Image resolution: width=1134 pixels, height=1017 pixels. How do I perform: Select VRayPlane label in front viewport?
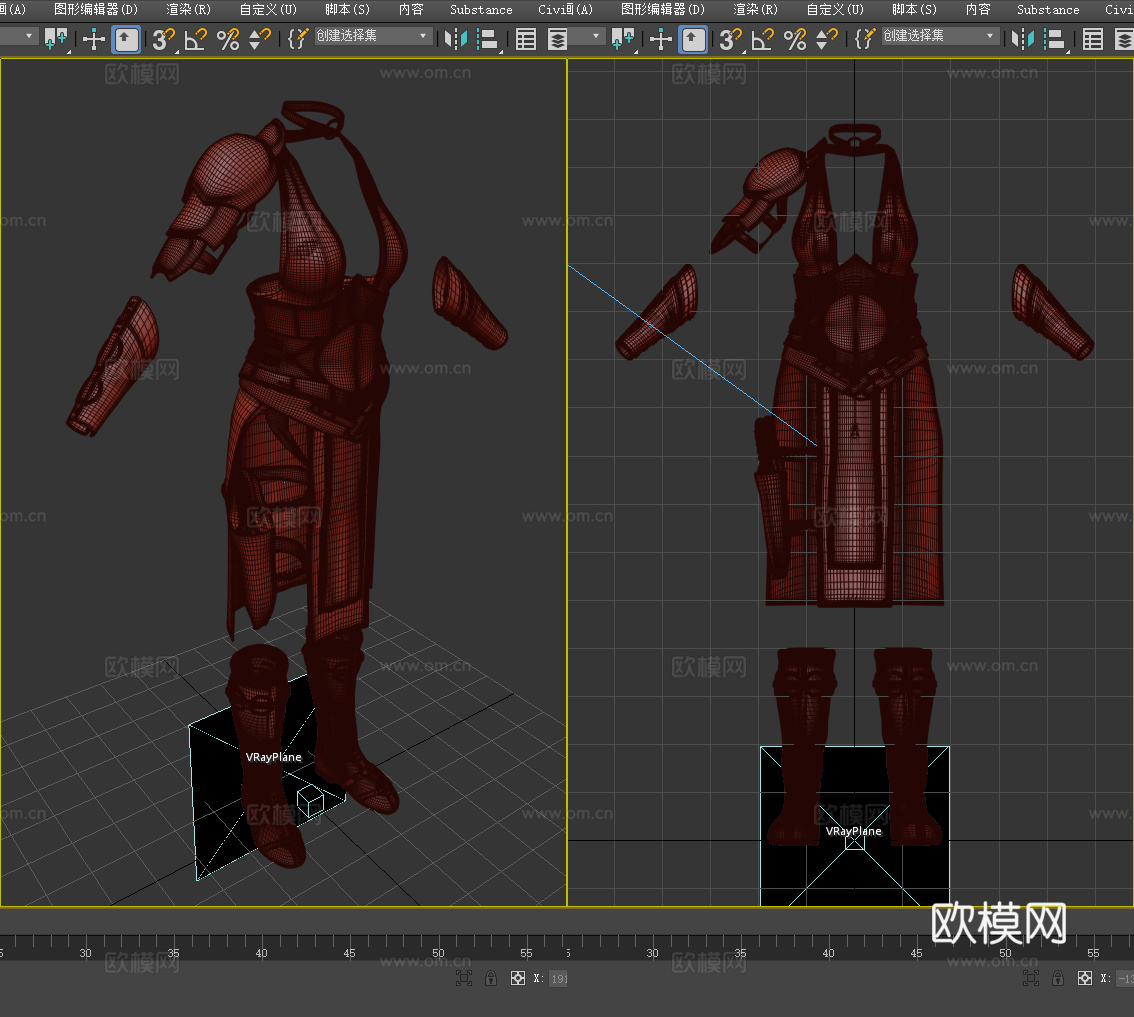click(854, 831)
